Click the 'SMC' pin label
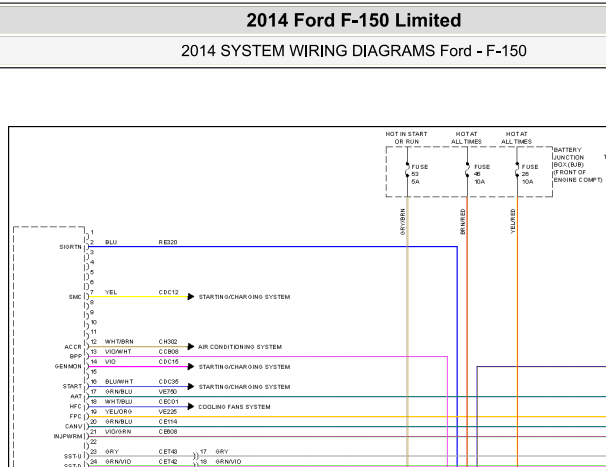This screenshot has height=467, width=606. tap(75, 297)
